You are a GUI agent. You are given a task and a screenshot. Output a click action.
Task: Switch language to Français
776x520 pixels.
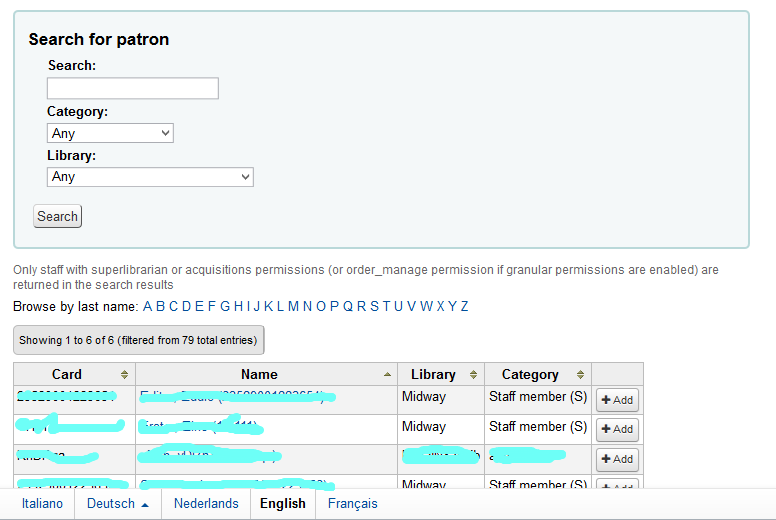click(x=353, y=504)
